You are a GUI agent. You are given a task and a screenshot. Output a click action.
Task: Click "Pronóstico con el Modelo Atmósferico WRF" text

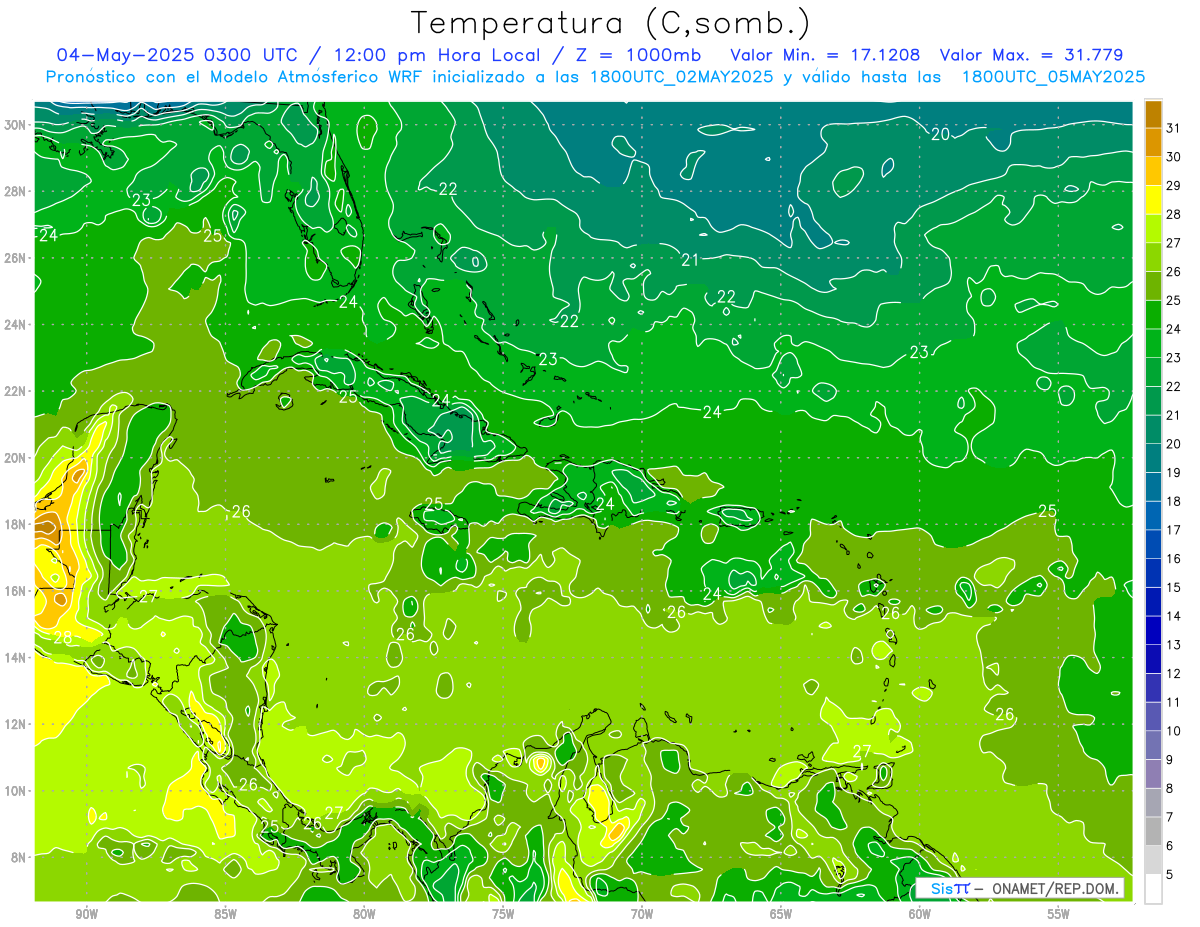coord(235,76)
